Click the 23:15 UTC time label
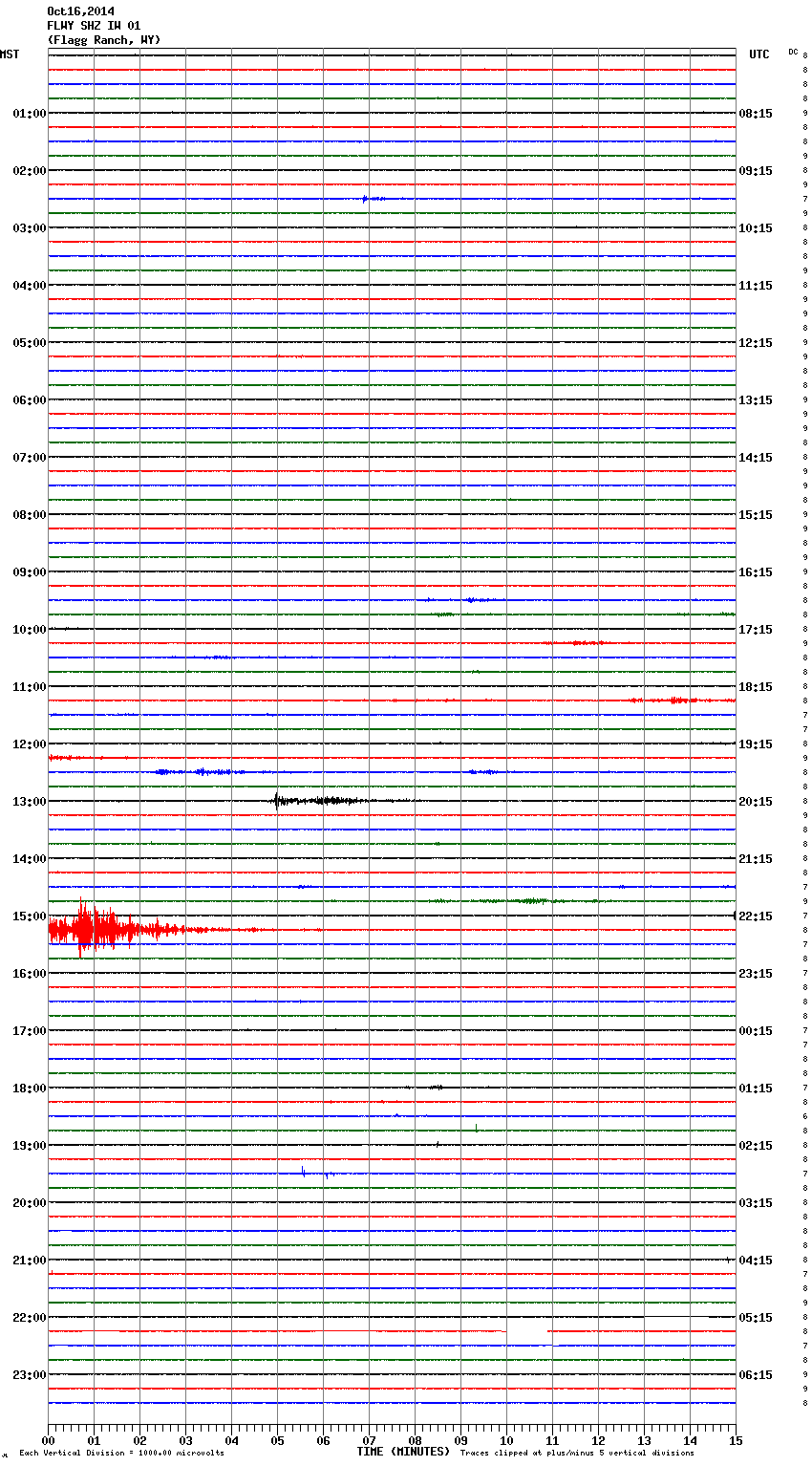812x1466 pixels. [756, 974]
